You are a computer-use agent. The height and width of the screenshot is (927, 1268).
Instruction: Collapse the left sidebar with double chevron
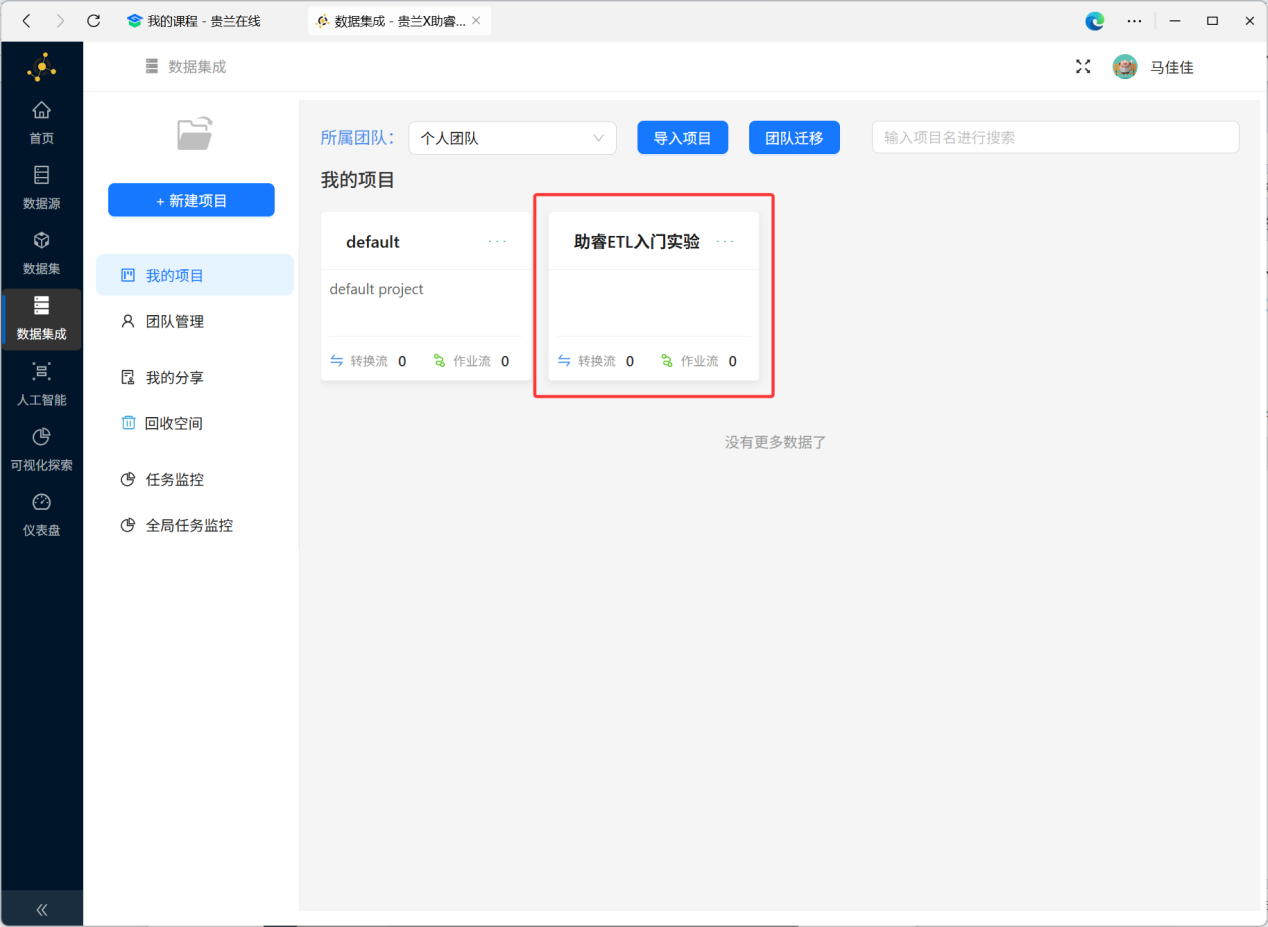pyautogui.click(x=42, y=910)
